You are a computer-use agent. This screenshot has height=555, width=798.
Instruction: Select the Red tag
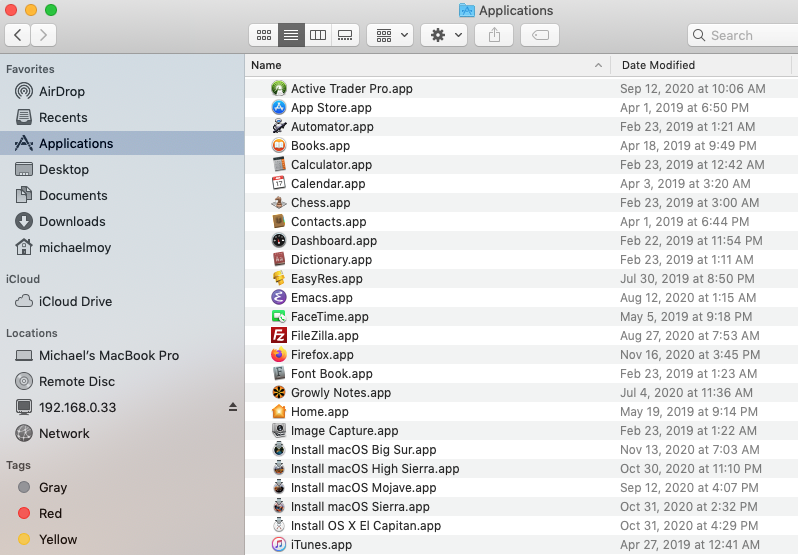click(x=122, y=513)
